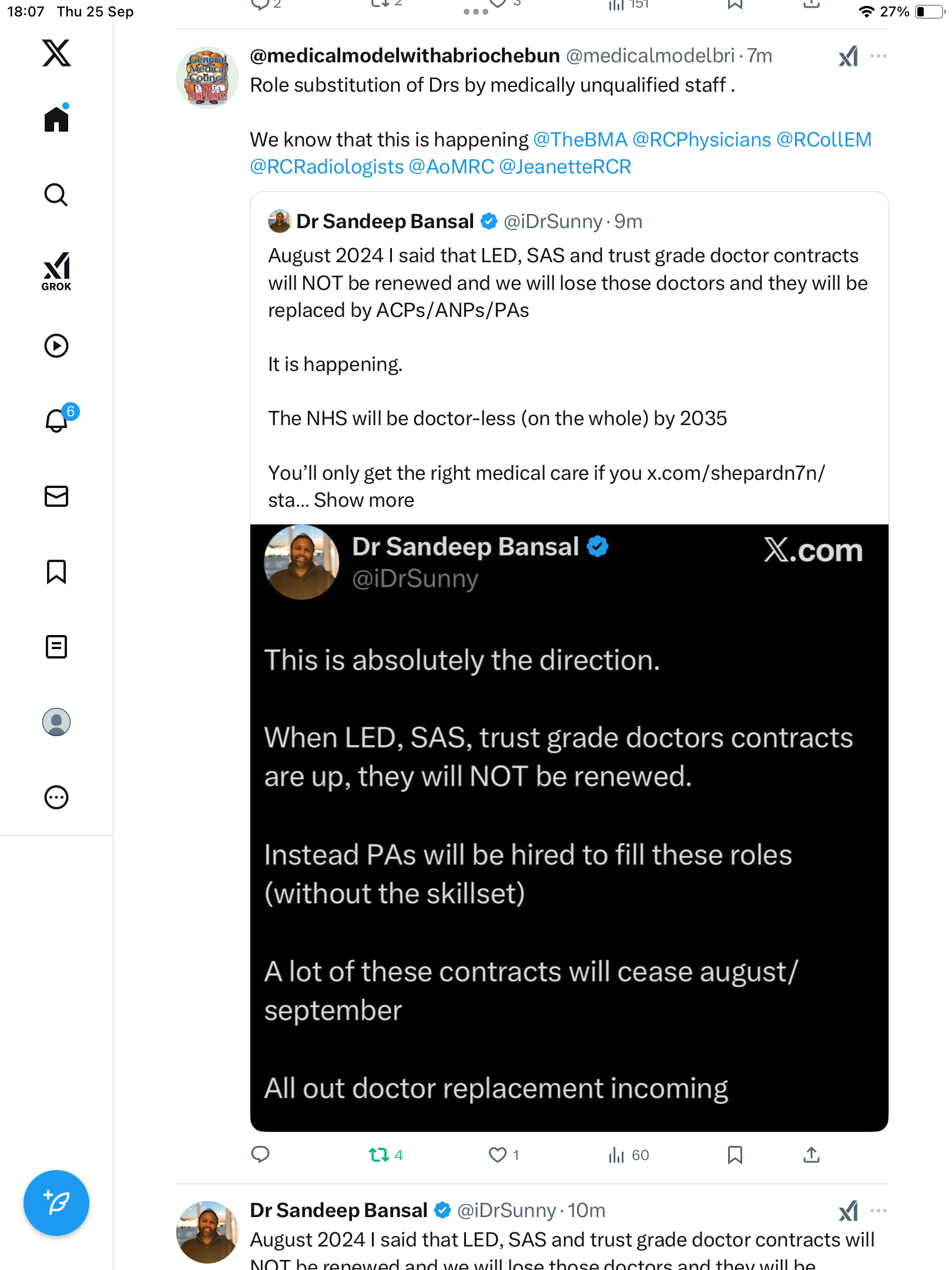Open the @TheBMA mention link
Viewport: 952px width, 1270px height.
click(580, 140)
